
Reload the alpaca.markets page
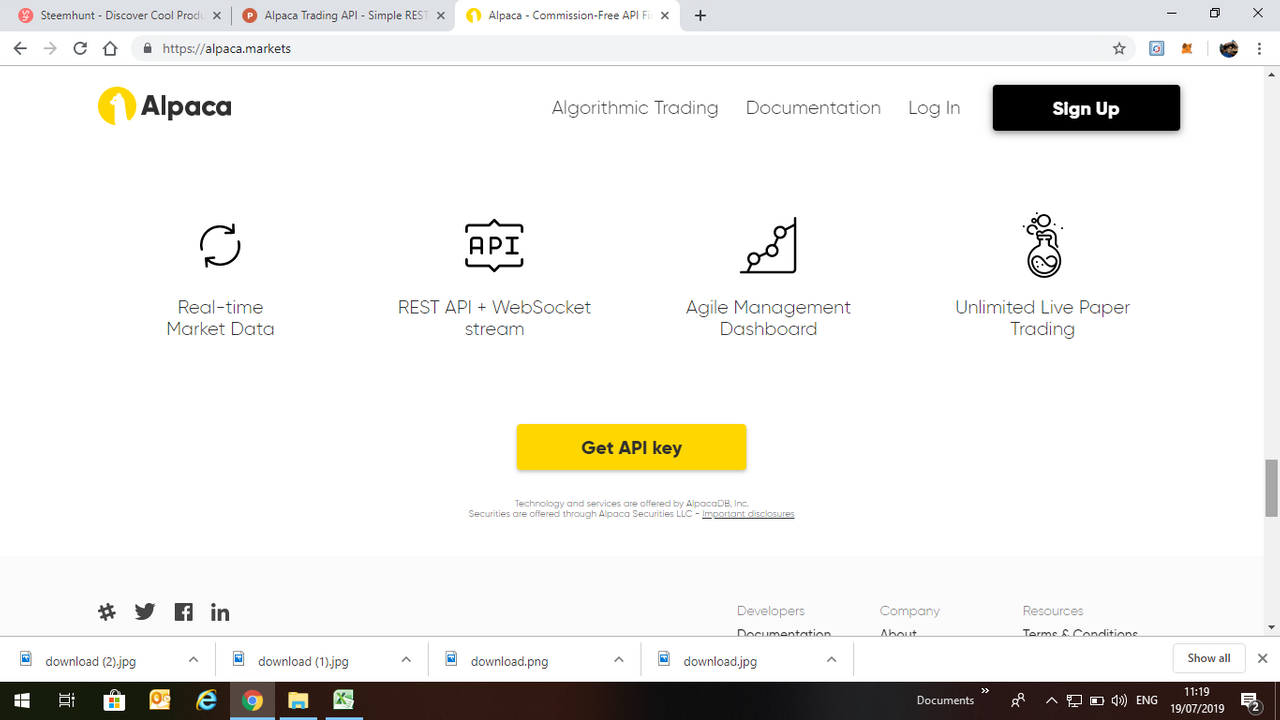tap(80, 48)
